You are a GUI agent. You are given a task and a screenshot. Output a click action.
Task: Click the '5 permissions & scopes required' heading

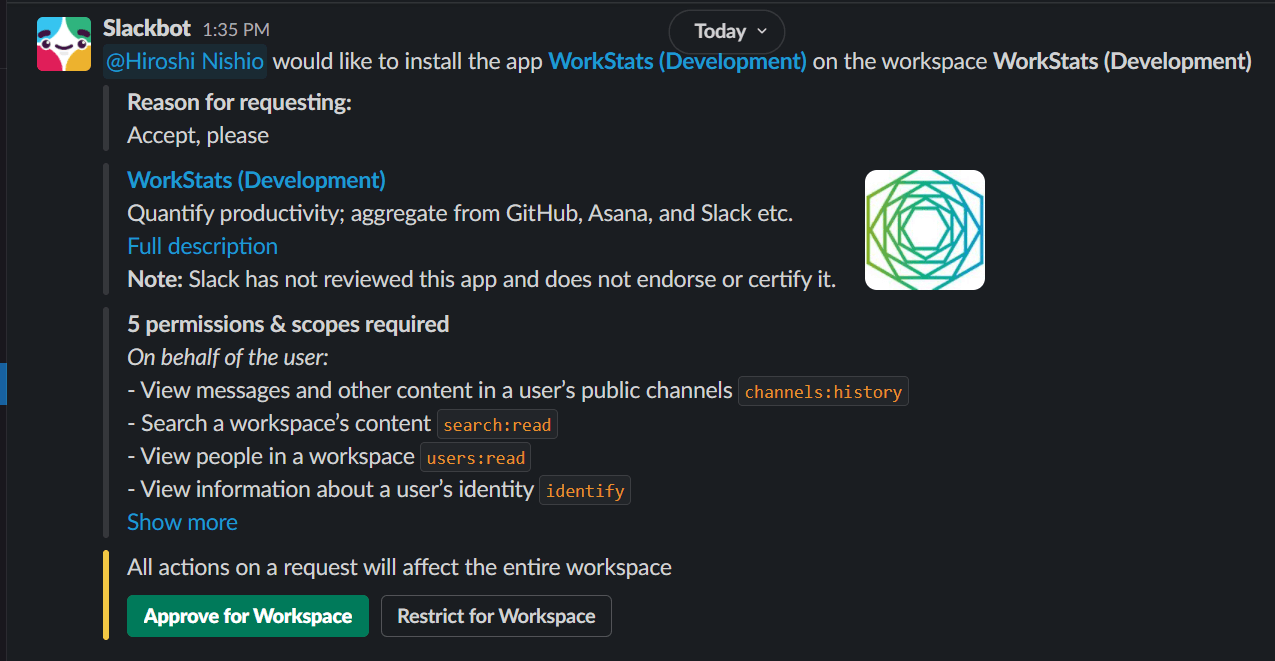(288, 324)
